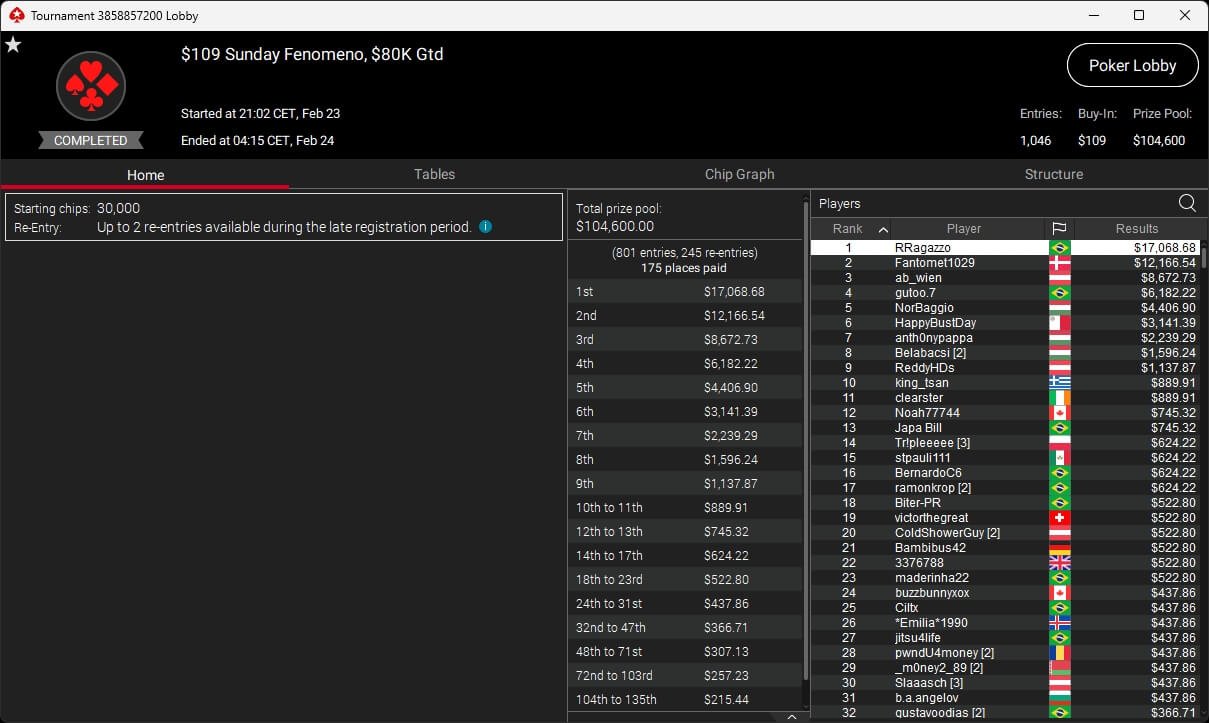The image size is (1209, 723).
Task: Select player Fantomet1029 row
Action: tap(1004, 262)
